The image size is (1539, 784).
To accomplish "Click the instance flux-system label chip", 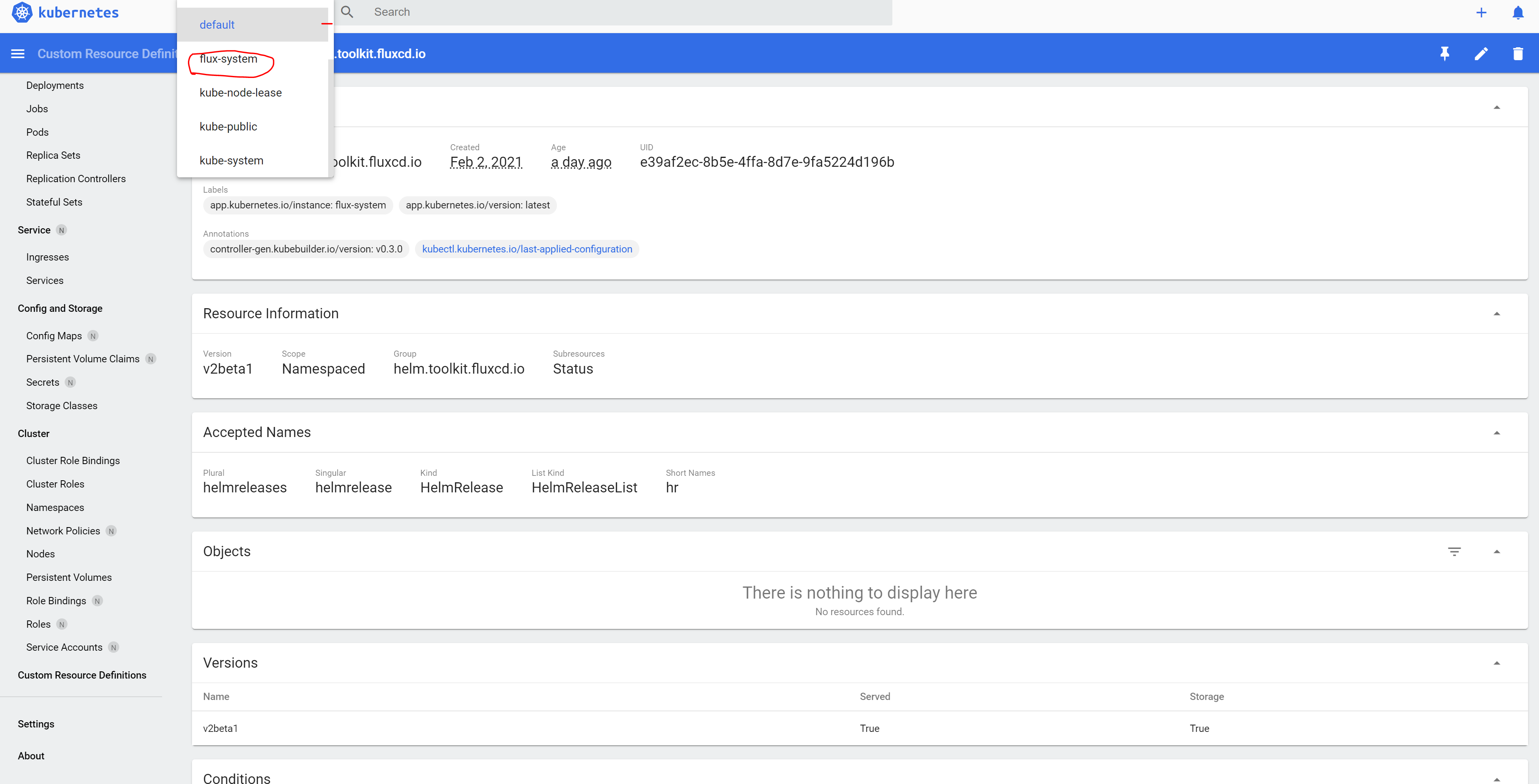I will click(297, 205).
